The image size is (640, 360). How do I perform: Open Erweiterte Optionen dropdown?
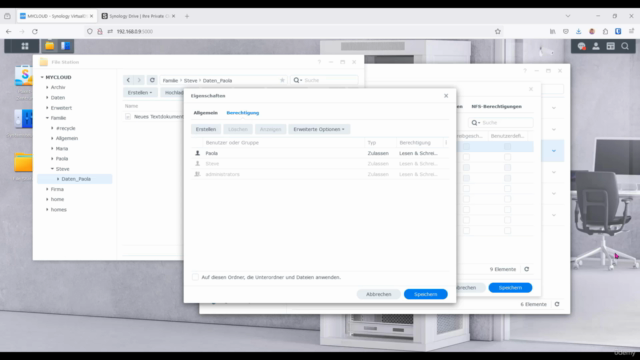[319, 129]
